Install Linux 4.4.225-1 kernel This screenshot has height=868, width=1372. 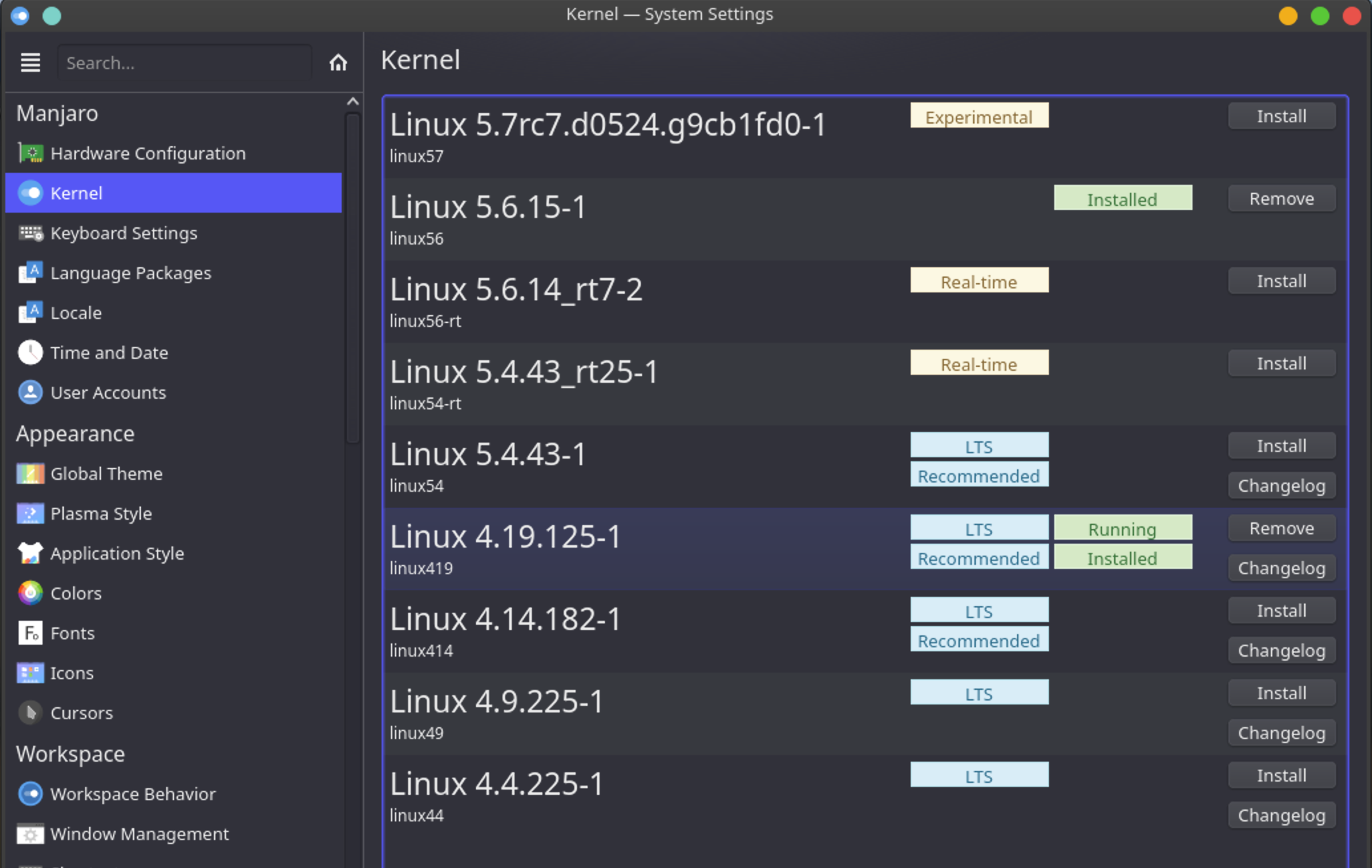pyautogui.click(x=1282, y=776)
